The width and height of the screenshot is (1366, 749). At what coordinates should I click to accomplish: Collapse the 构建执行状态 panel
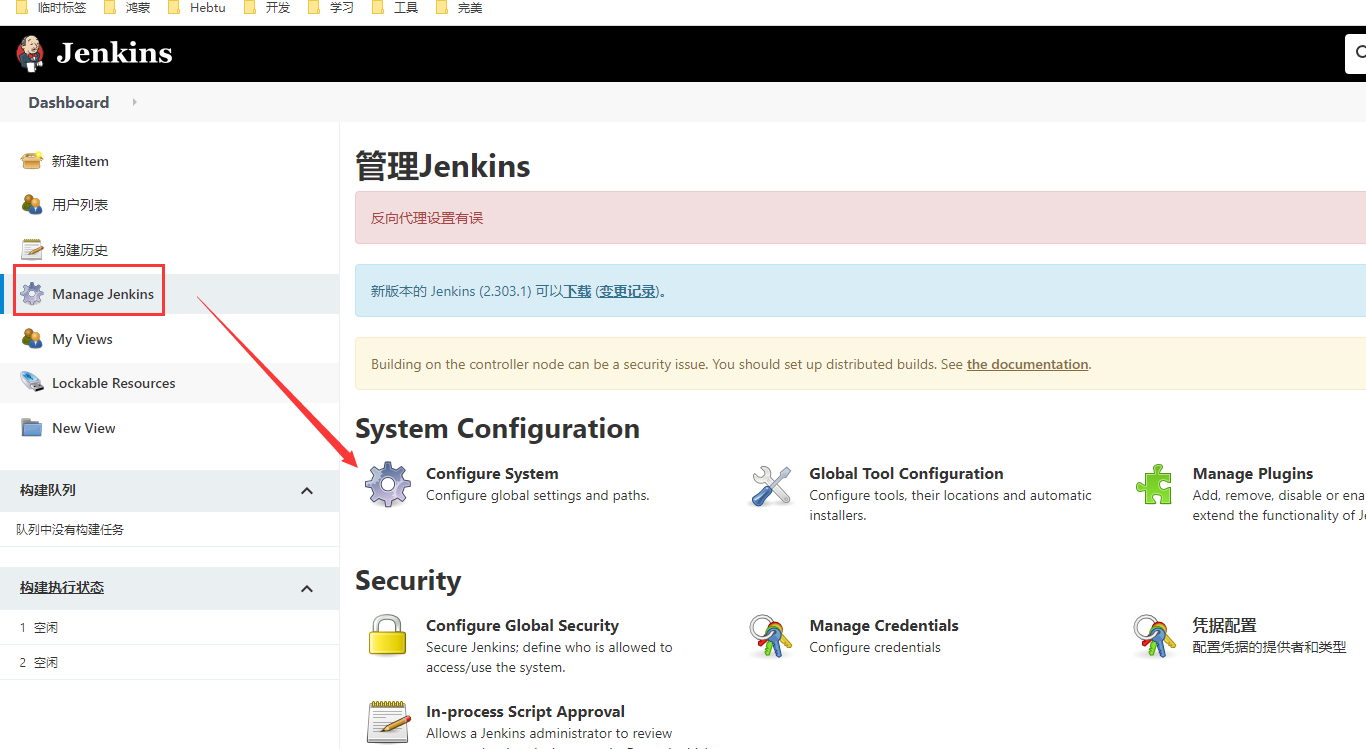coord(307,588)
